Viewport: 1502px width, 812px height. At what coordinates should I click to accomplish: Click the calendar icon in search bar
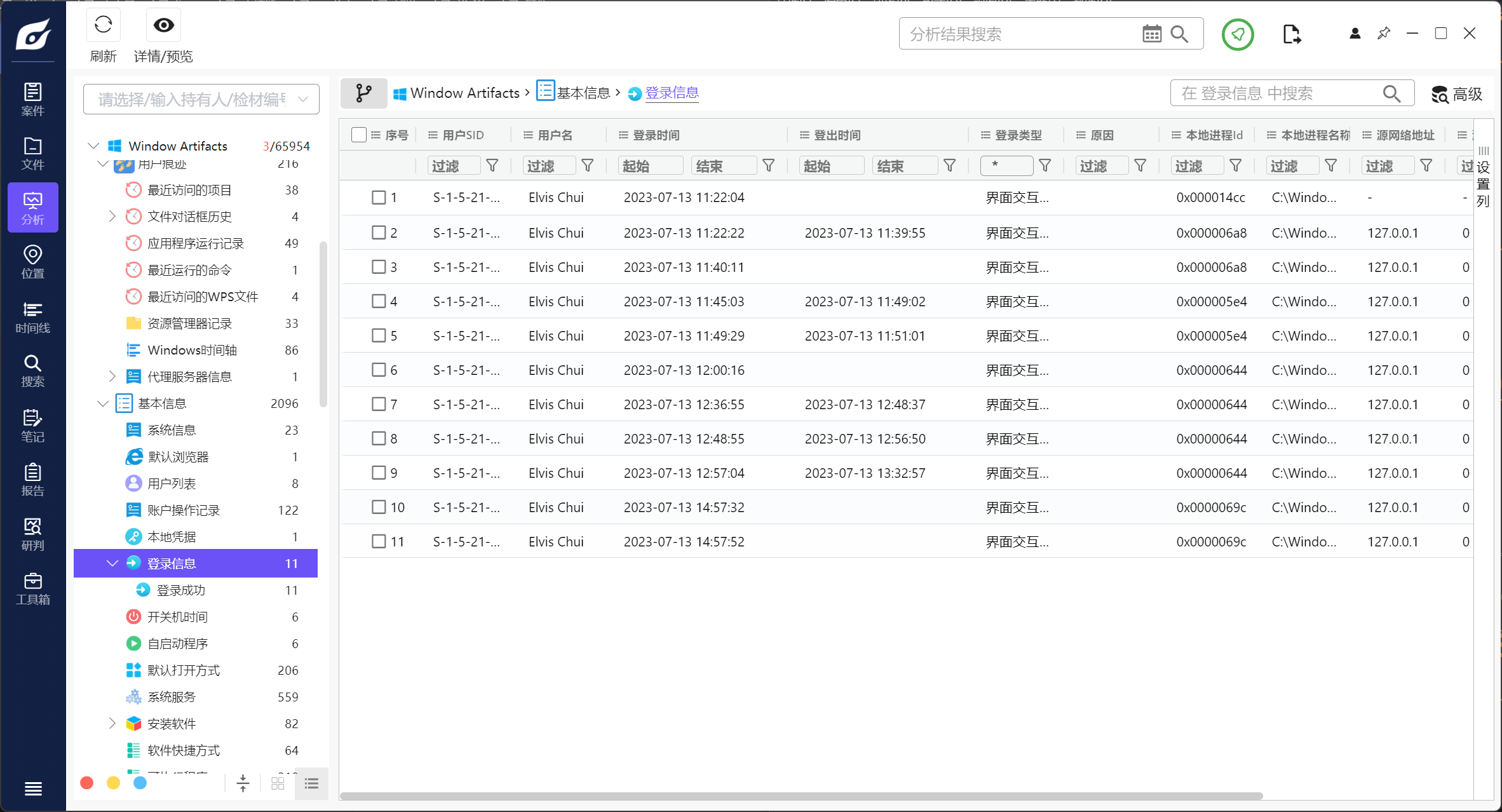(x=1151, y=34)
